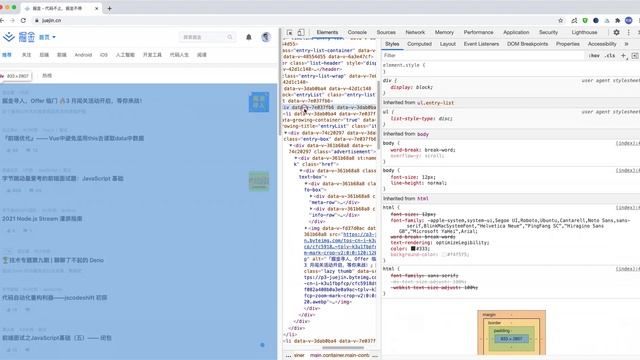Open the user avatar menu on Juejin

coord(266,37)
